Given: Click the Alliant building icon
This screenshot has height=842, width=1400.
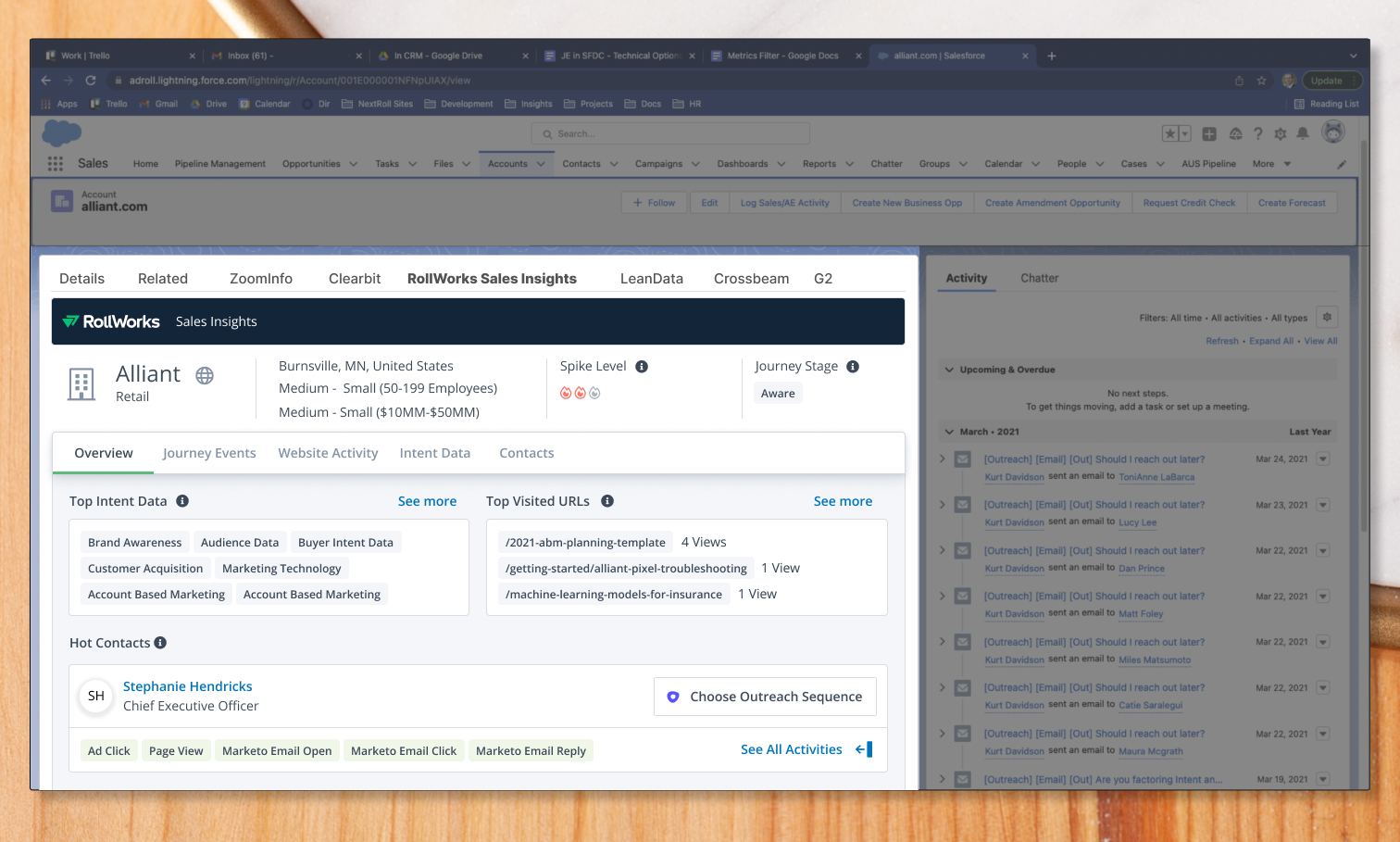Looking at the screenshot, I should 81,383.
